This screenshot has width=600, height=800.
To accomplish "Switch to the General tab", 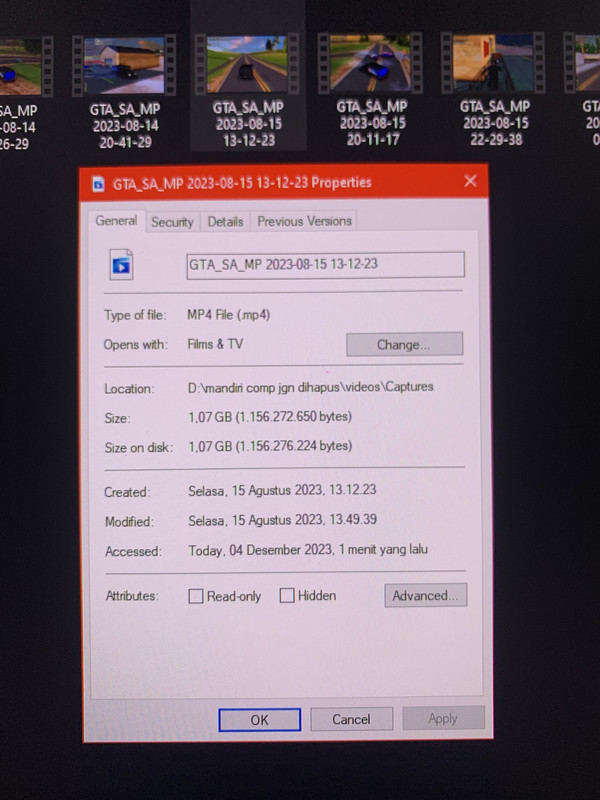I will (116, 221).
